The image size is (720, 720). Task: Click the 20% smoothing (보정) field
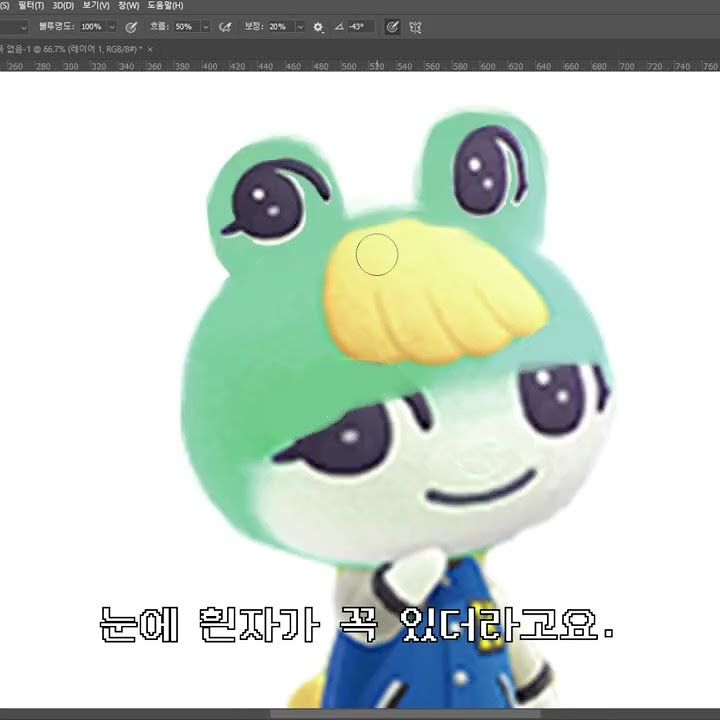coord(281,27)
